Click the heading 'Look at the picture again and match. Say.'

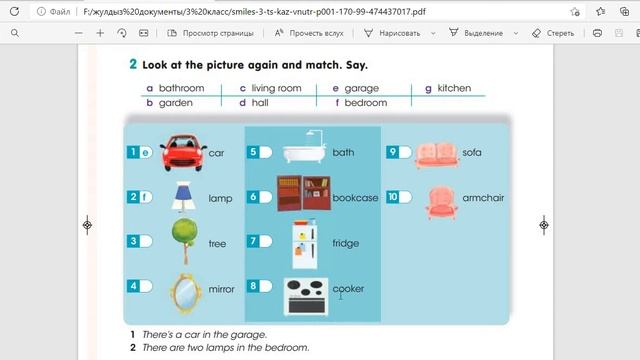[x=255, y=65]
